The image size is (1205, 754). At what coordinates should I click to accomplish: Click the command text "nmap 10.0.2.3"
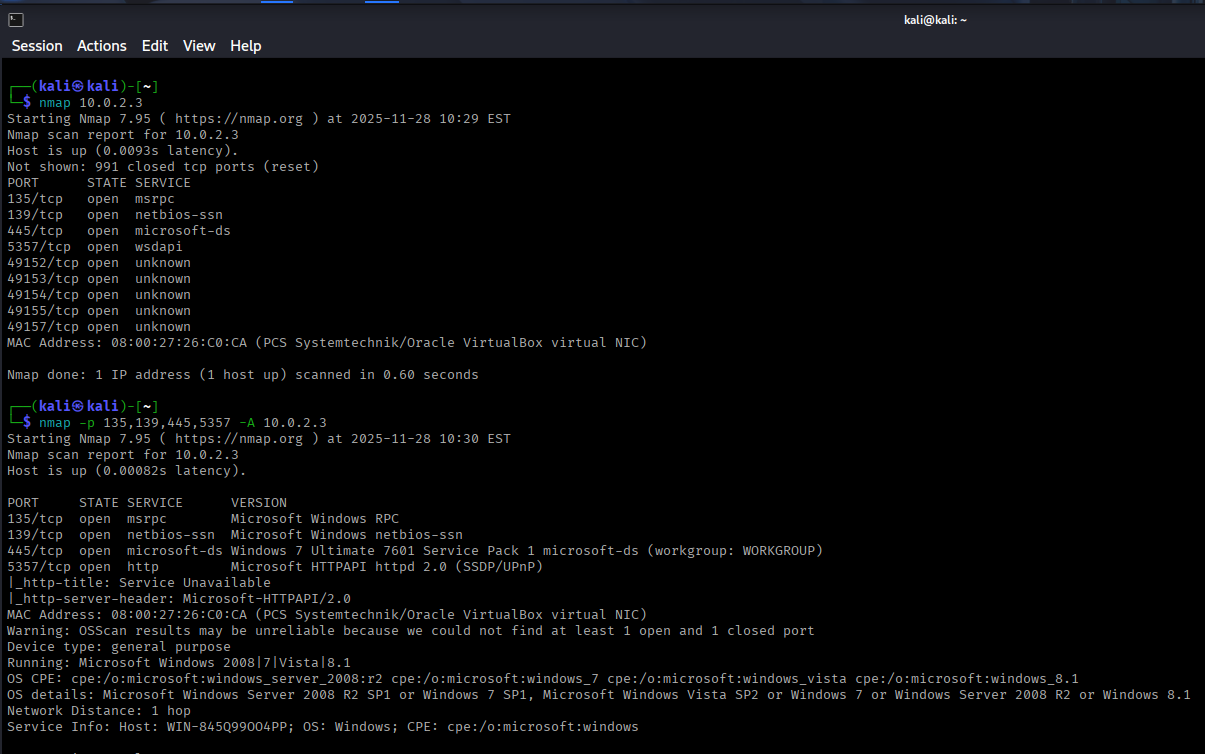(x=91, y=103)
